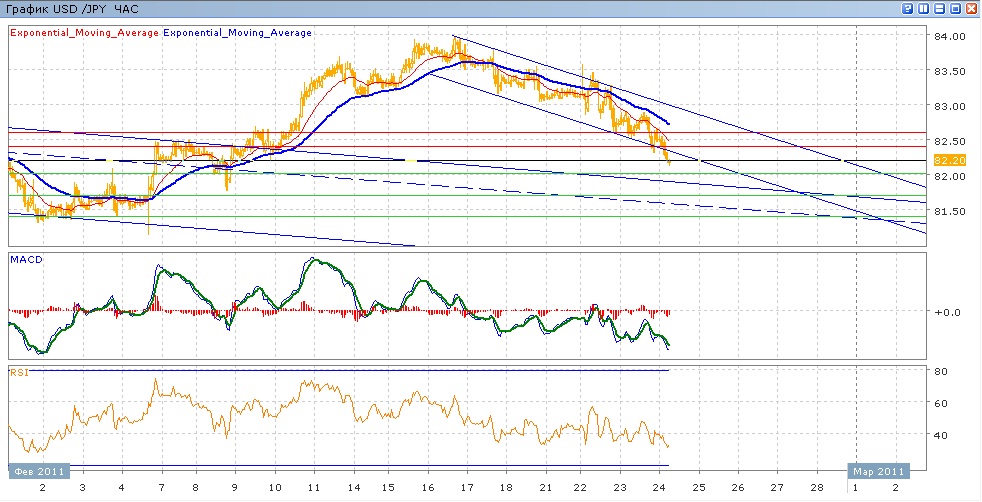Click date 24 on the time axis
The height and width of the screenshot is (502, 982).
pyautogui.click(x=659, y=488)
